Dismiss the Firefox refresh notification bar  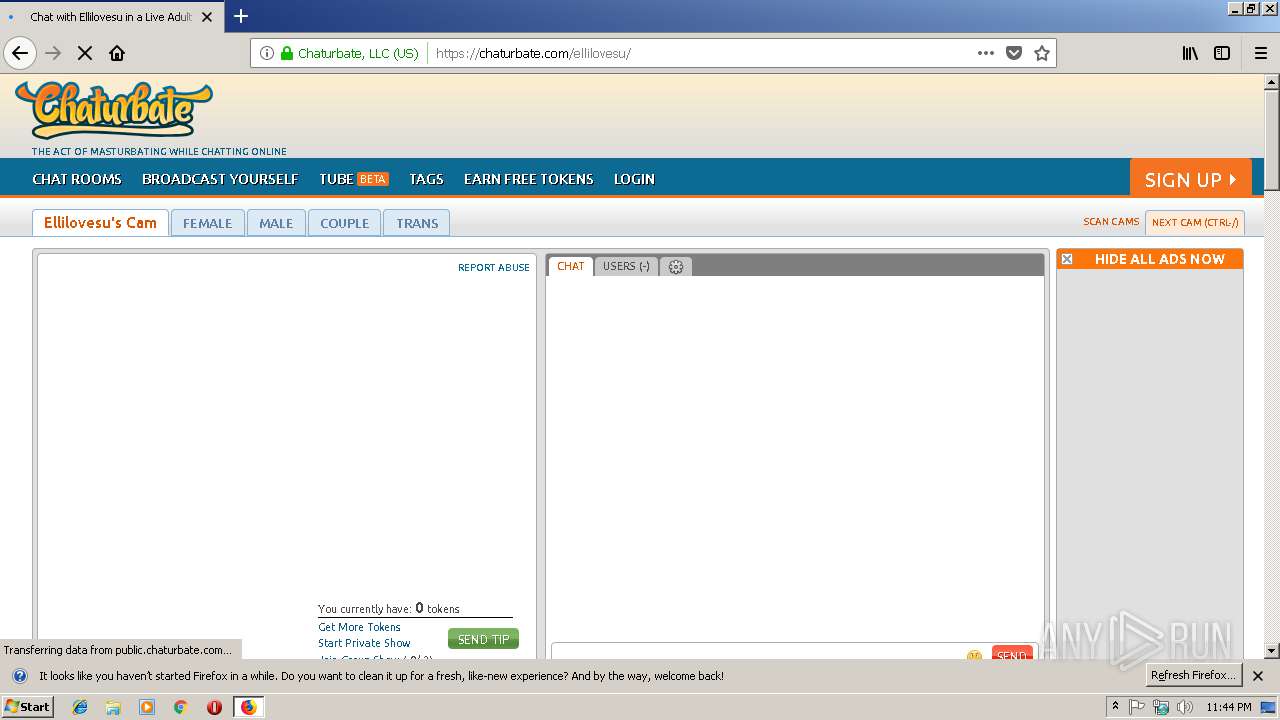pos(1258,676)
